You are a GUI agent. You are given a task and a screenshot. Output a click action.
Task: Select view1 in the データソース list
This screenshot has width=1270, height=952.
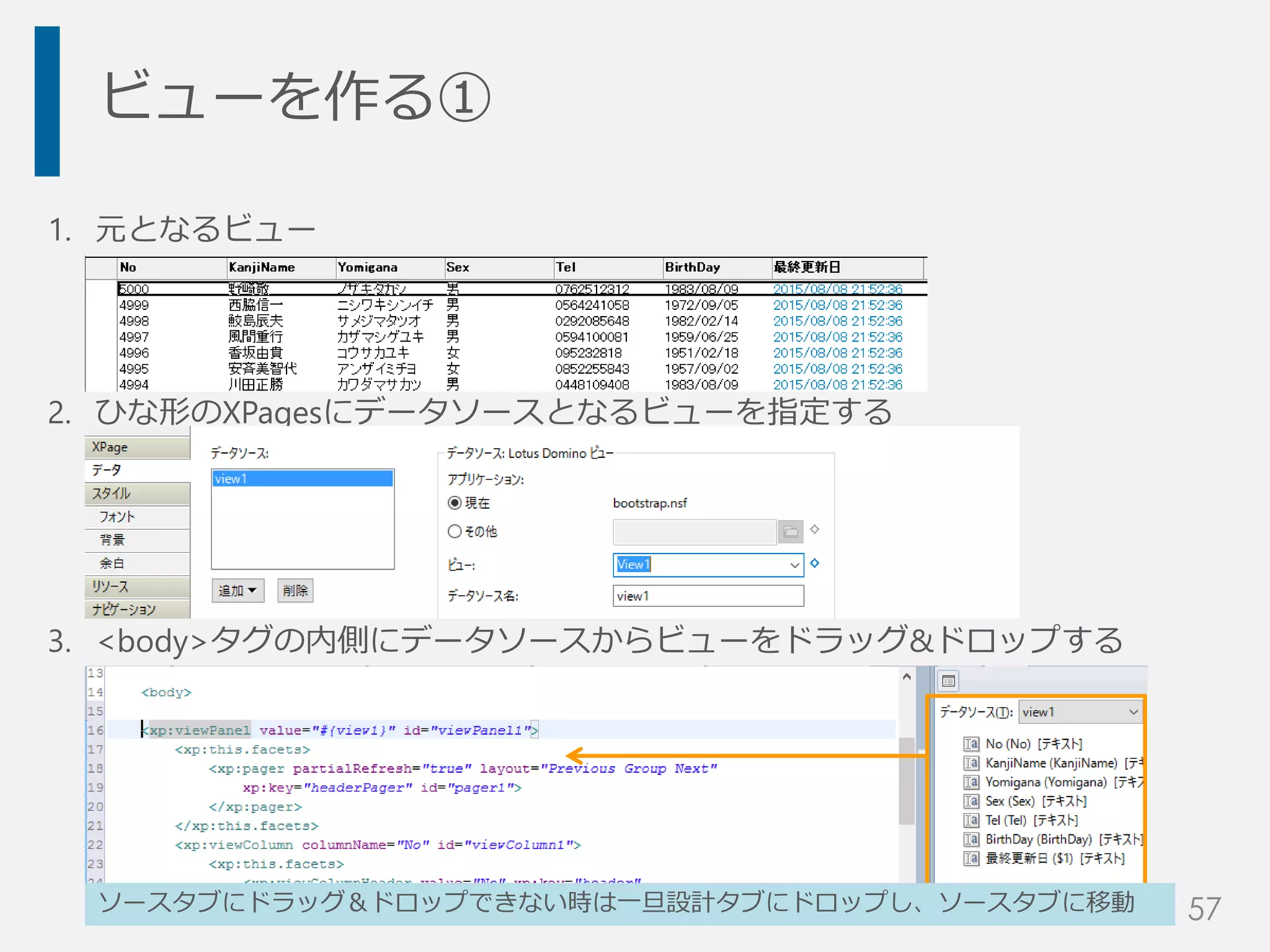[x=303, y=478]
